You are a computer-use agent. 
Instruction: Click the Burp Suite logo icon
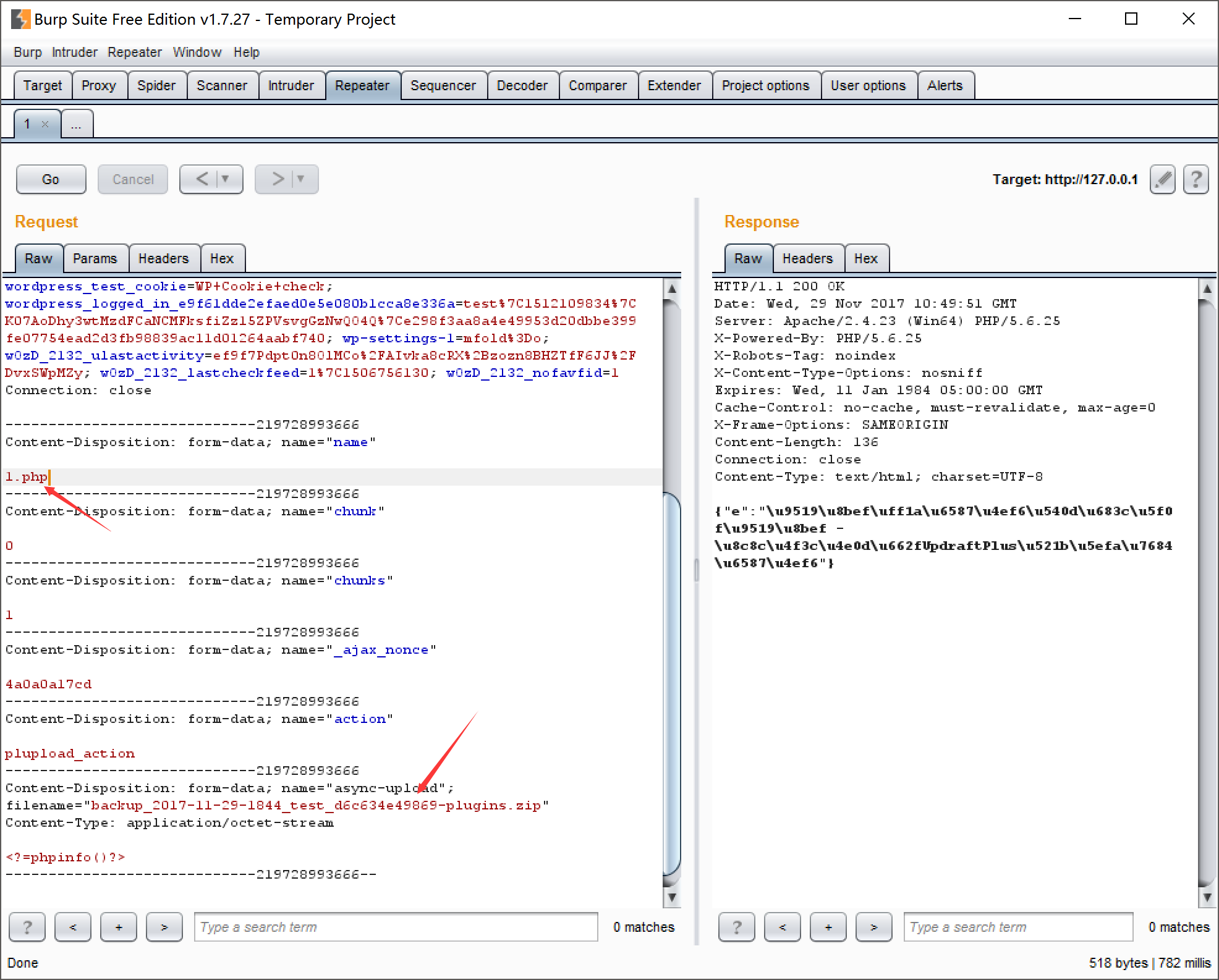[x=20, y=19]
